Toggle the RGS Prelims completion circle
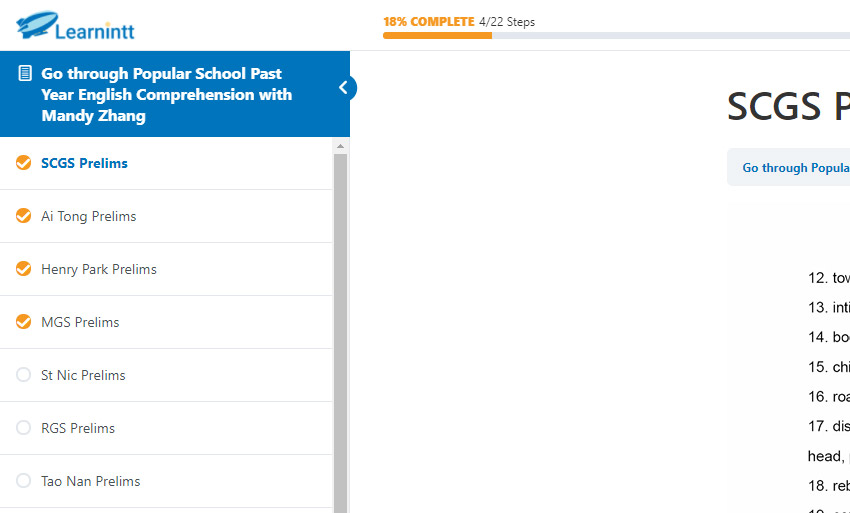 pyautogui.click(x=23, y=428)
